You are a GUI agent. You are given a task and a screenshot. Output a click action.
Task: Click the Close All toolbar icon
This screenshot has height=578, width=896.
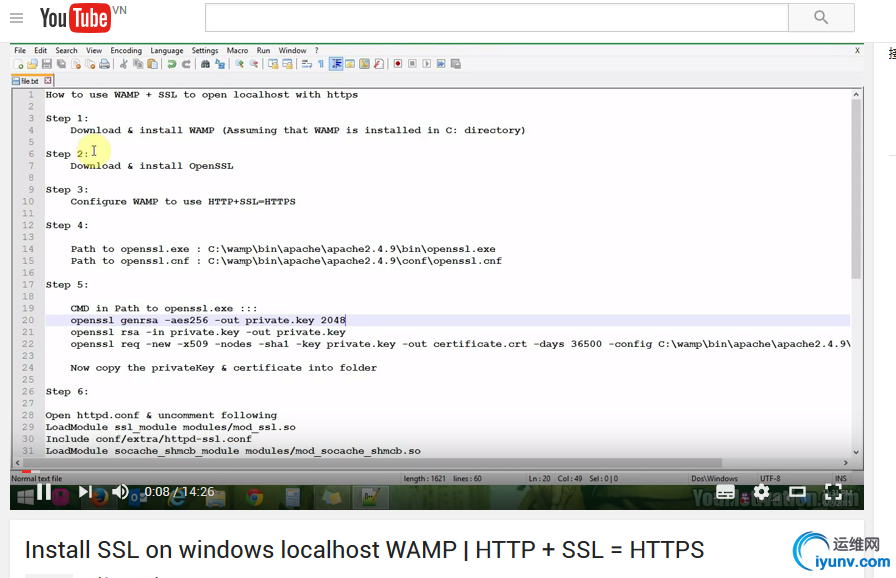tap(90, 64)
